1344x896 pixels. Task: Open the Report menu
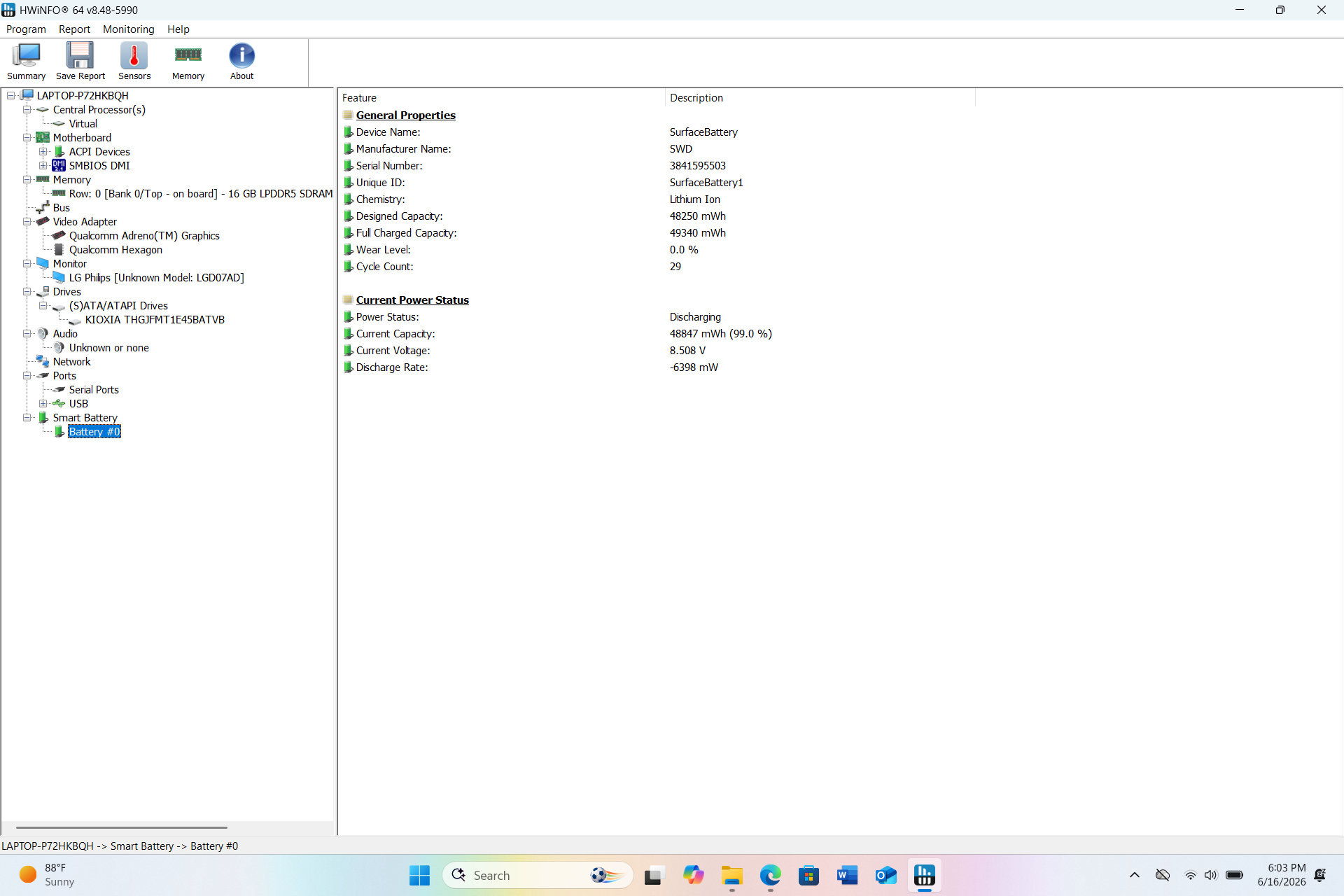74,29
